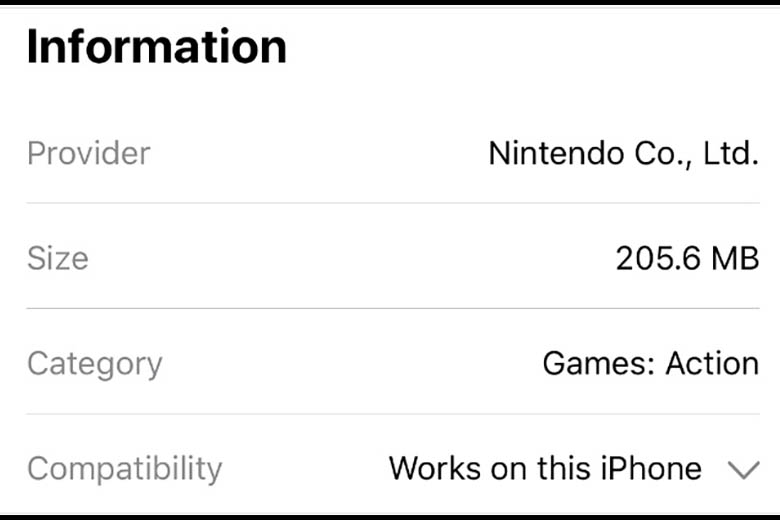Image resolution: width=780 pixels, height=520 pixels.
Task: Tap the 'MB' unit in the size row
Action: click(735, 258)
